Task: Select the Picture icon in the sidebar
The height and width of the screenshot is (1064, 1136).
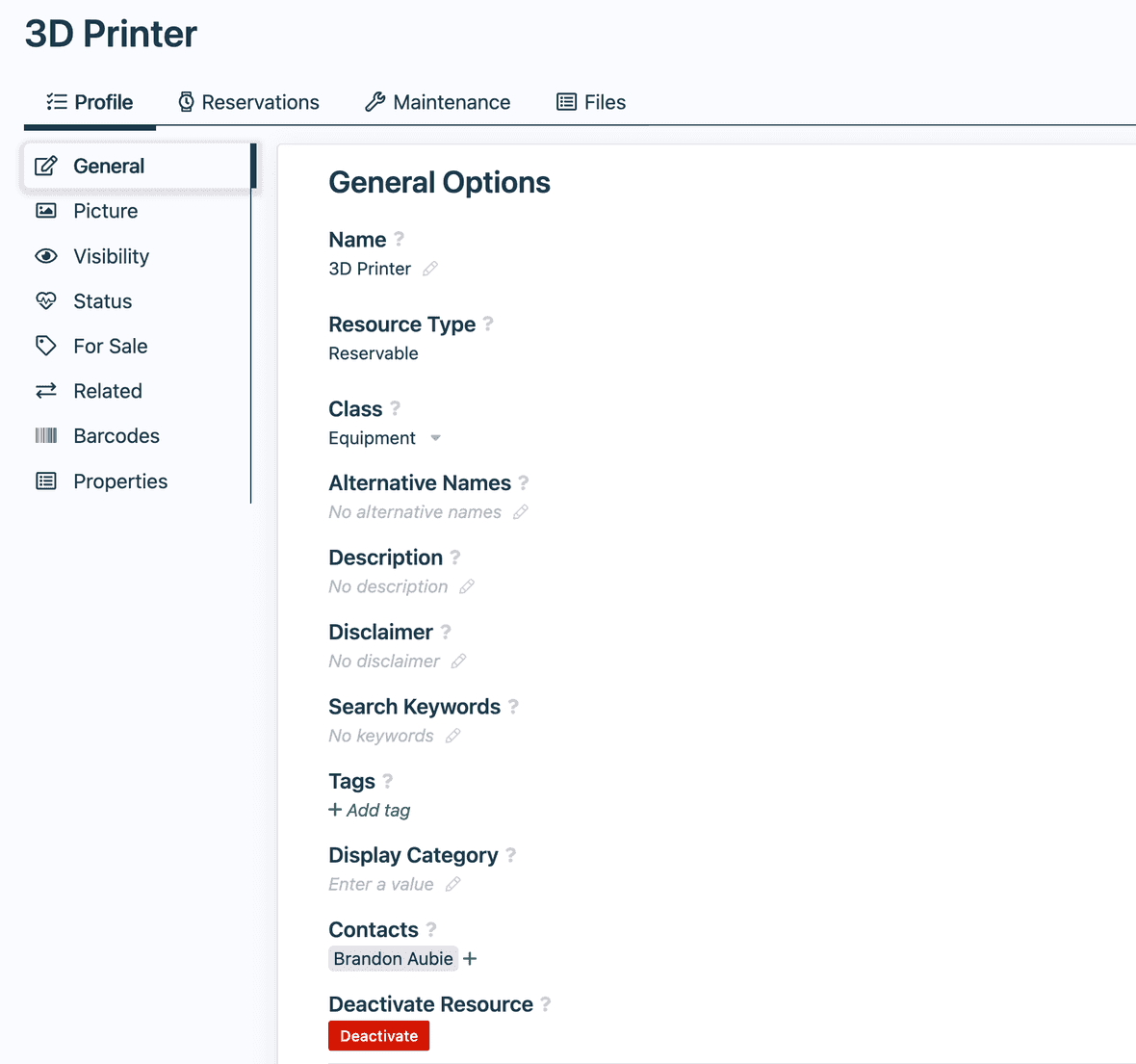Action: pyautogui.click(x=46, y=211)
